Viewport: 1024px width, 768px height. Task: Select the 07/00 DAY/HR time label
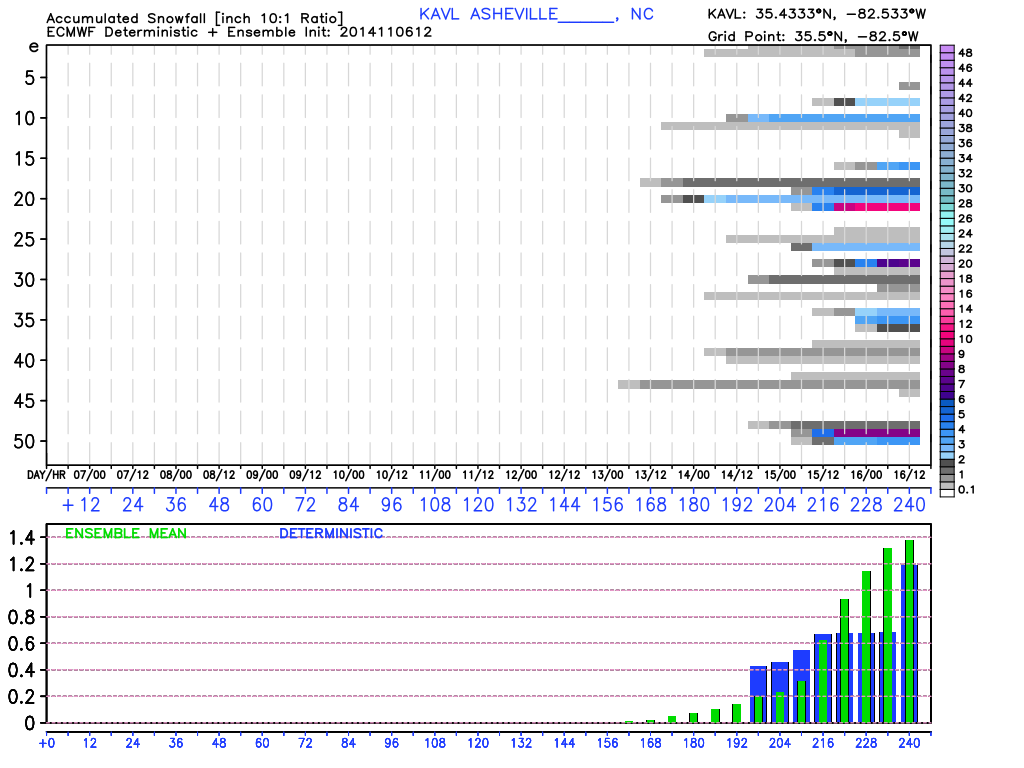coord(90,474)
